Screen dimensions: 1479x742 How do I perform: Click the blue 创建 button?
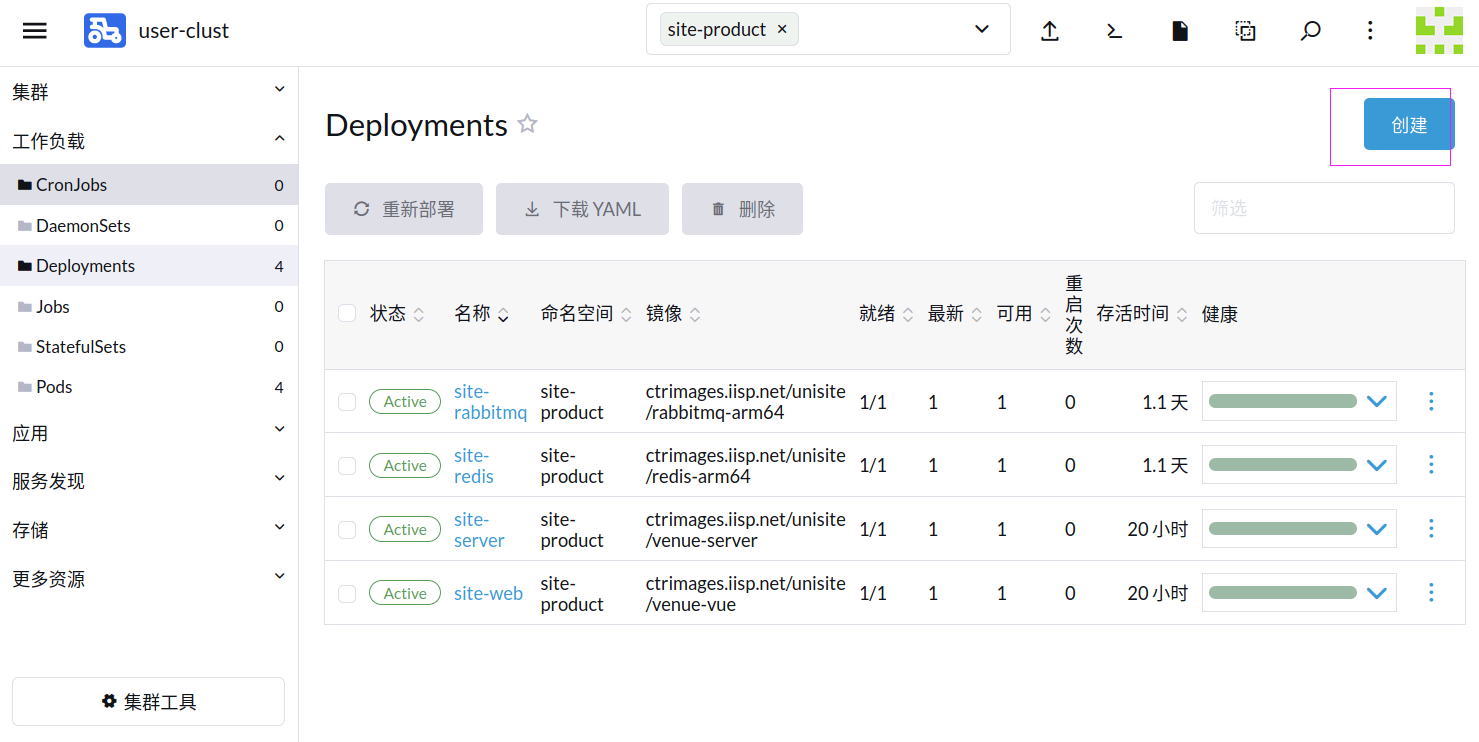pos(1408,125)
